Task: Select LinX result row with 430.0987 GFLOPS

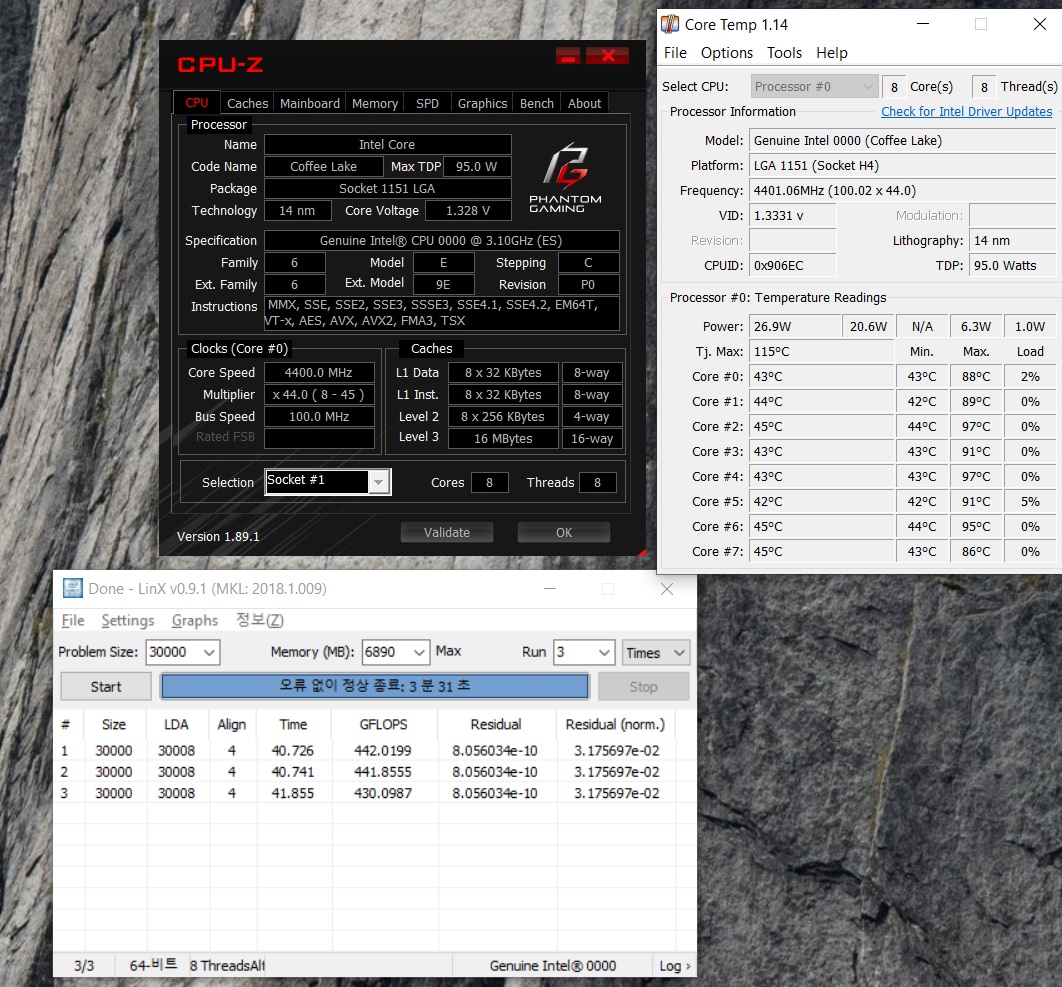Action: pos(366,793)
